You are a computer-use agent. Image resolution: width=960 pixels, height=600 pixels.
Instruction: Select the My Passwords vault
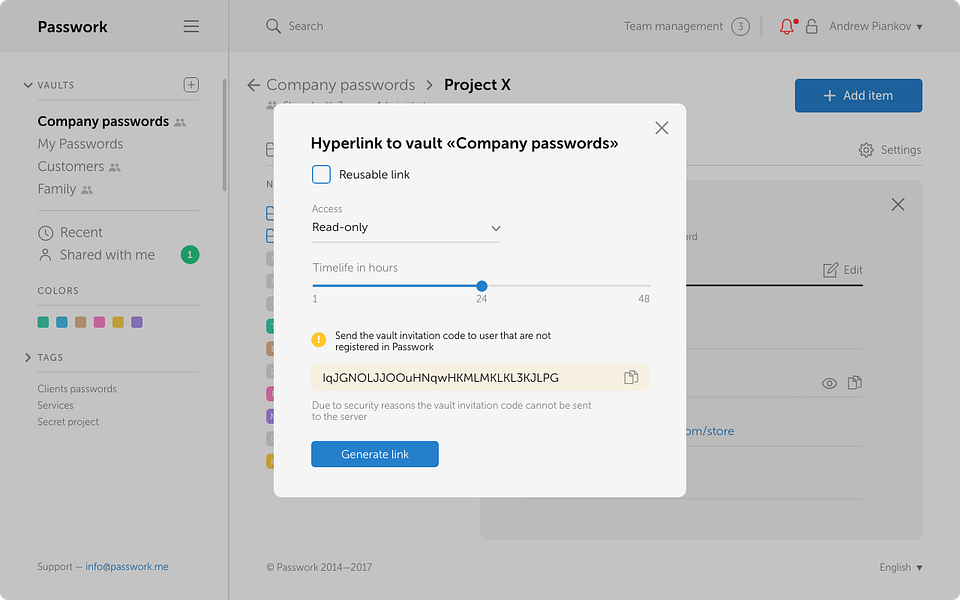80,144
